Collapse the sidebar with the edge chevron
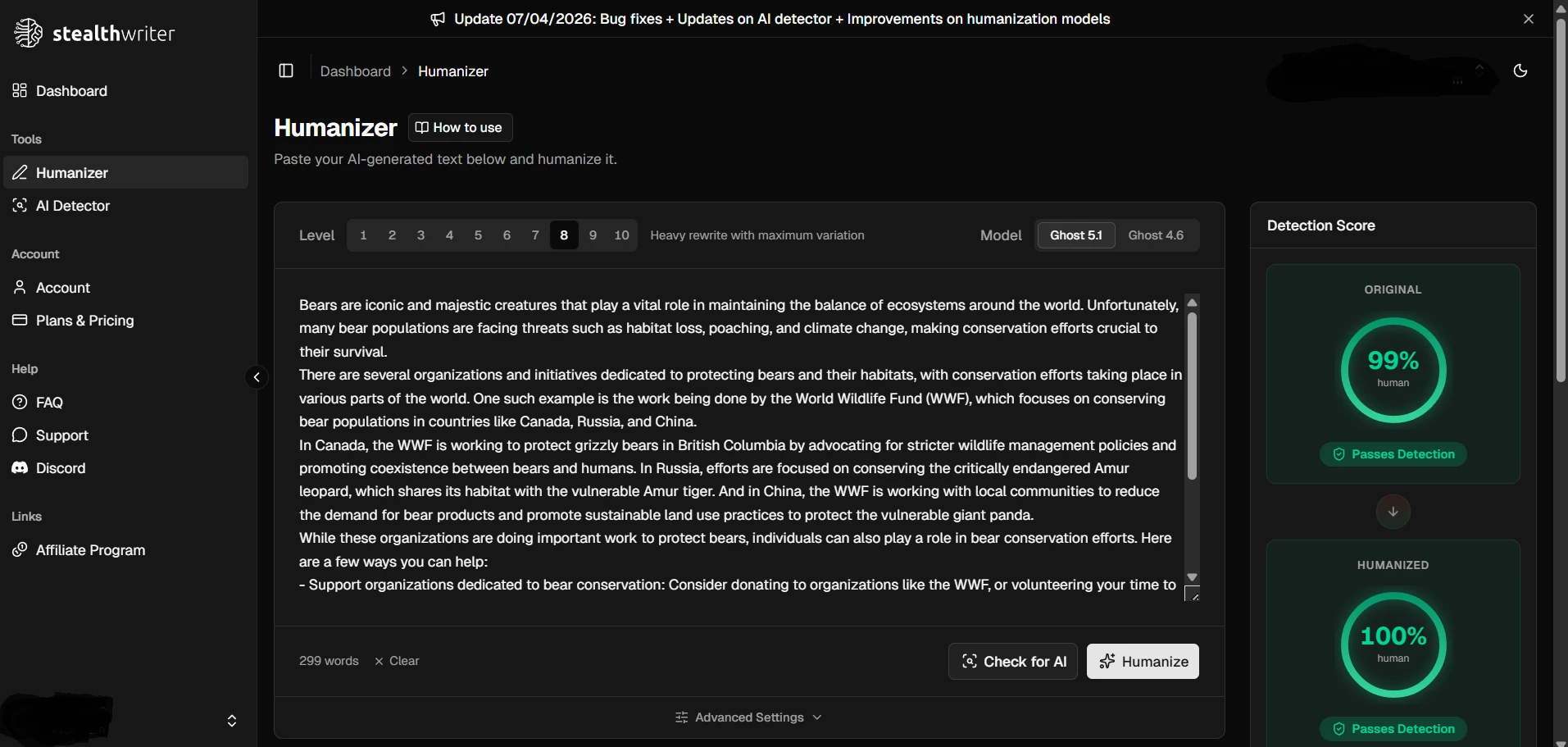The height and width of the screenshot is (747, 1568). coord(257,377)
